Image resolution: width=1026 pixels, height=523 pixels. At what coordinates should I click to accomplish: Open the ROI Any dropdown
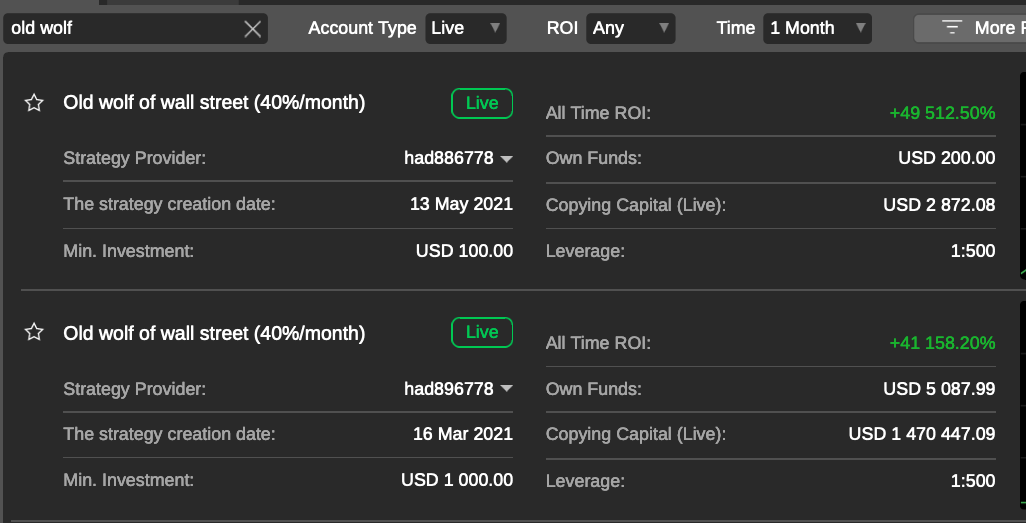[630, 28]
